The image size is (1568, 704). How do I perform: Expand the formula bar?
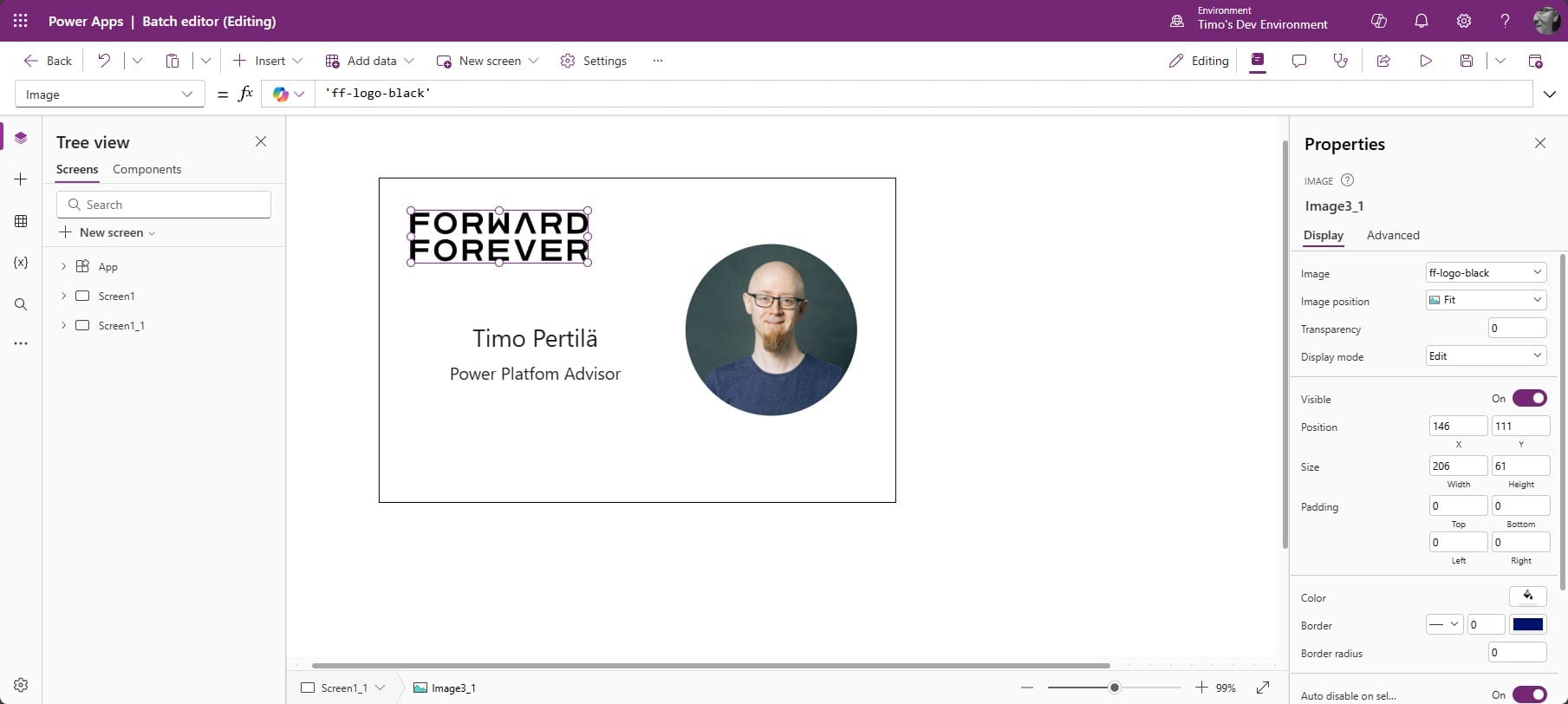tap(1550, 94)
